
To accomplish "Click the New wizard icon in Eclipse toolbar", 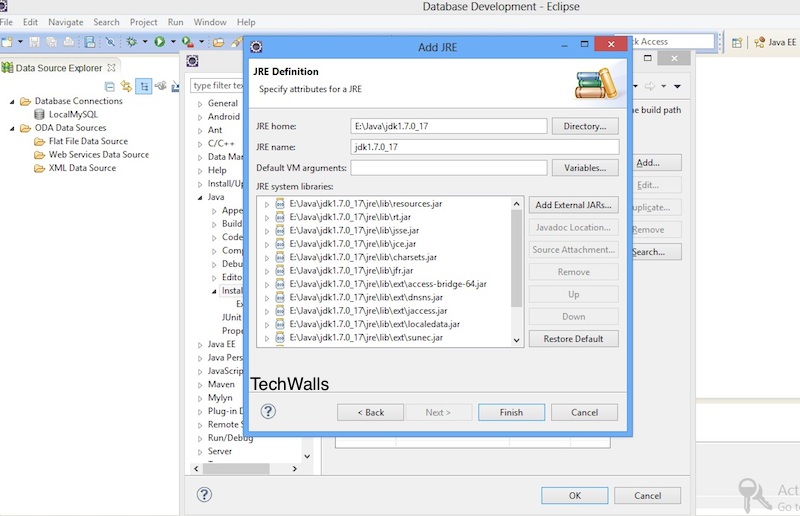I will click(x=7, y=42).
